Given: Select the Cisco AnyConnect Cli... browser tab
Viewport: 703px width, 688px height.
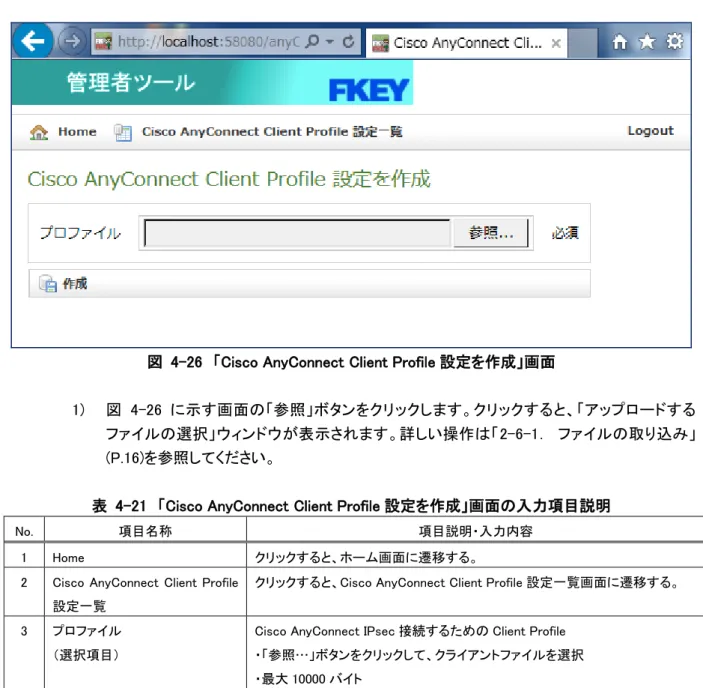Looking at the screenshot, I should (466, 43).
